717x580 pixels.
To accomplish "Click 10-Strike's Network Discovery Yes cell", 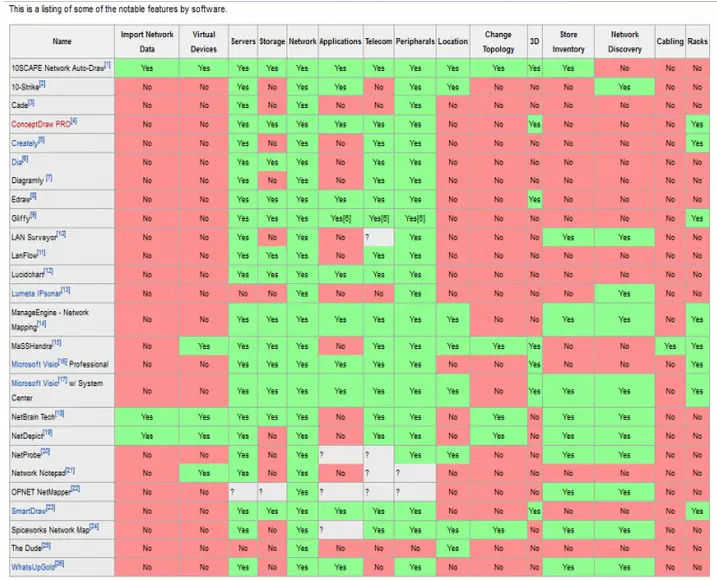I will pos(625,87).
